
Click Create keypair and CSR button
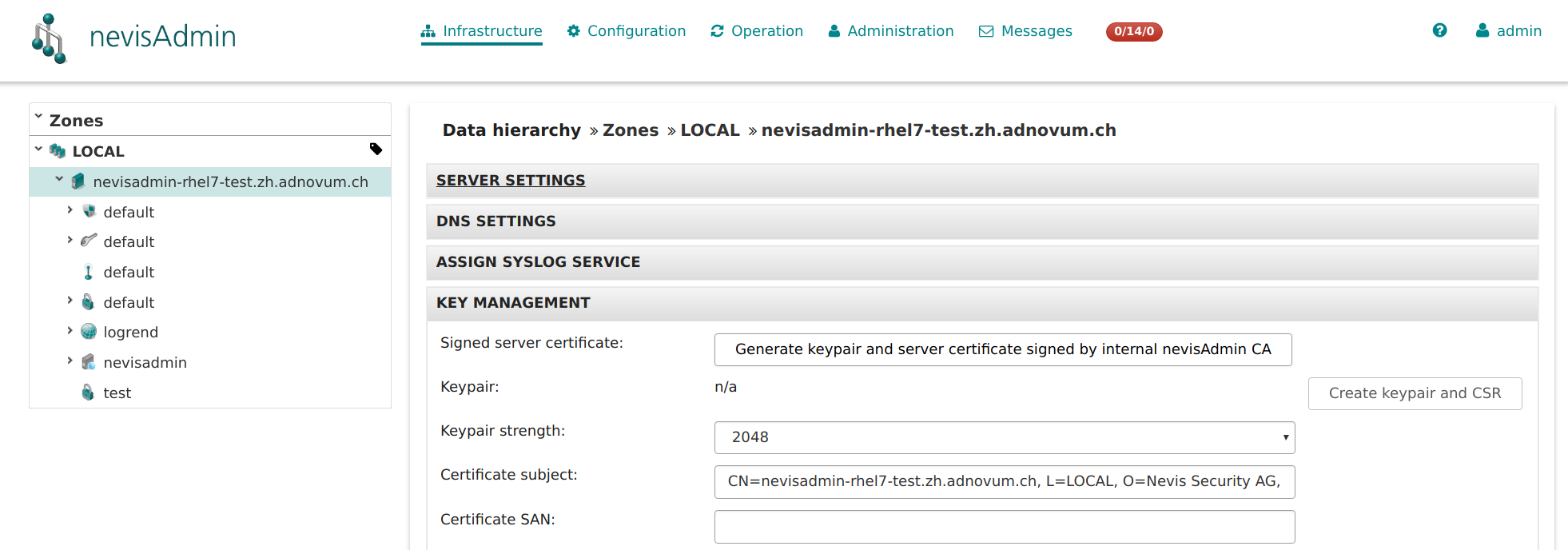click(x=1415, y=393)
